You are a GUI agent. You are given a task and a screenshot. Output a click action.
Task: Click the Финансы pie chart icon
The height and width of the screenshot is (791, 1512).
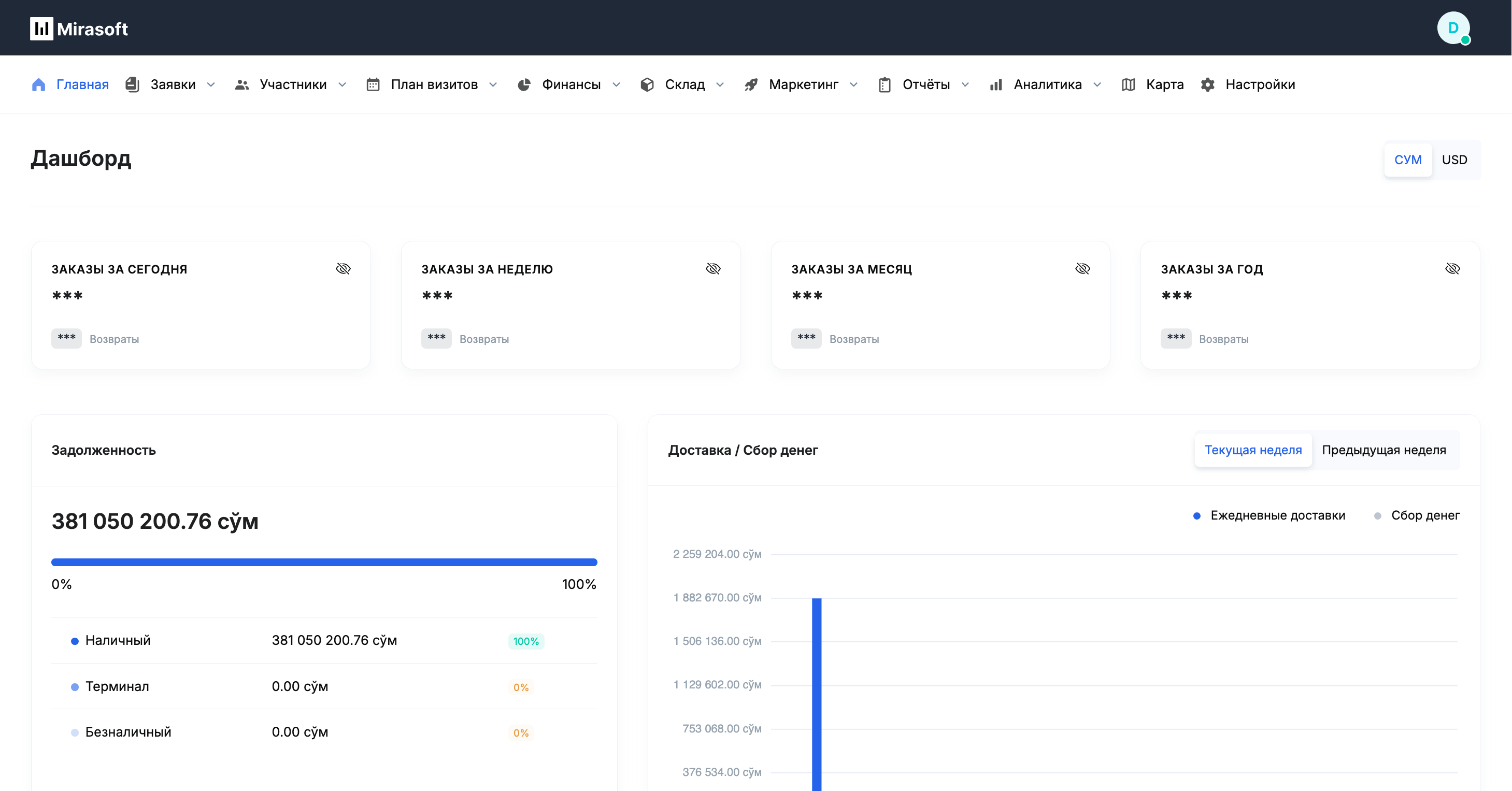click(x=524, y=84)
